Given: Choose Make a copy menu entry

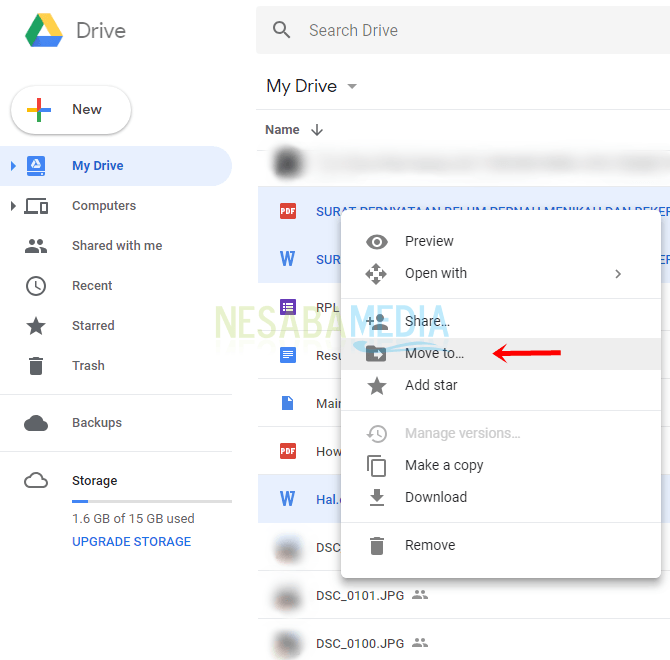Looking at the screenshot, I should [501, 465].
